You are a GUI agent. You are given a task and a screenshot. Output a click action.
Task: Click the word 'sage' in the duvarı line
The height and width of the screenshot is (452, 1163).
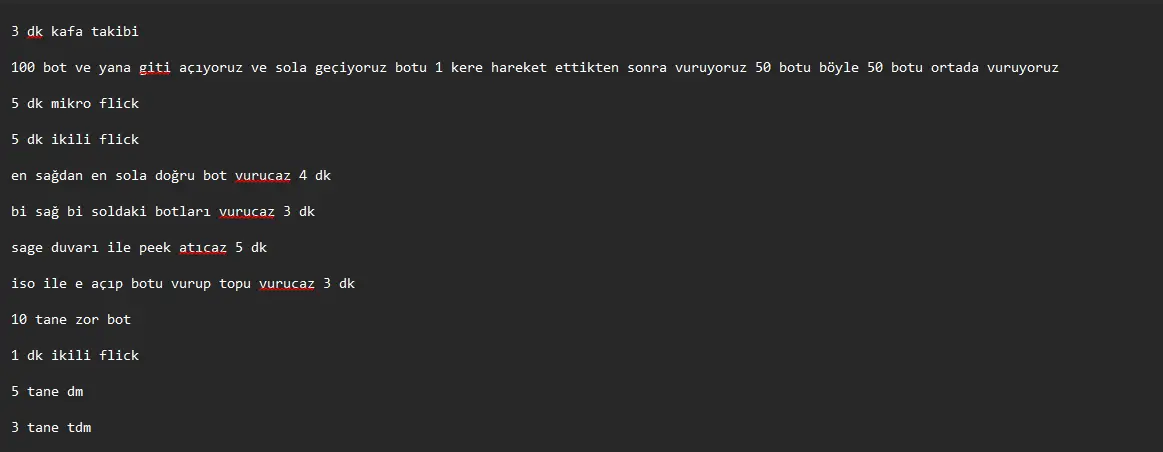coord(27,248)
